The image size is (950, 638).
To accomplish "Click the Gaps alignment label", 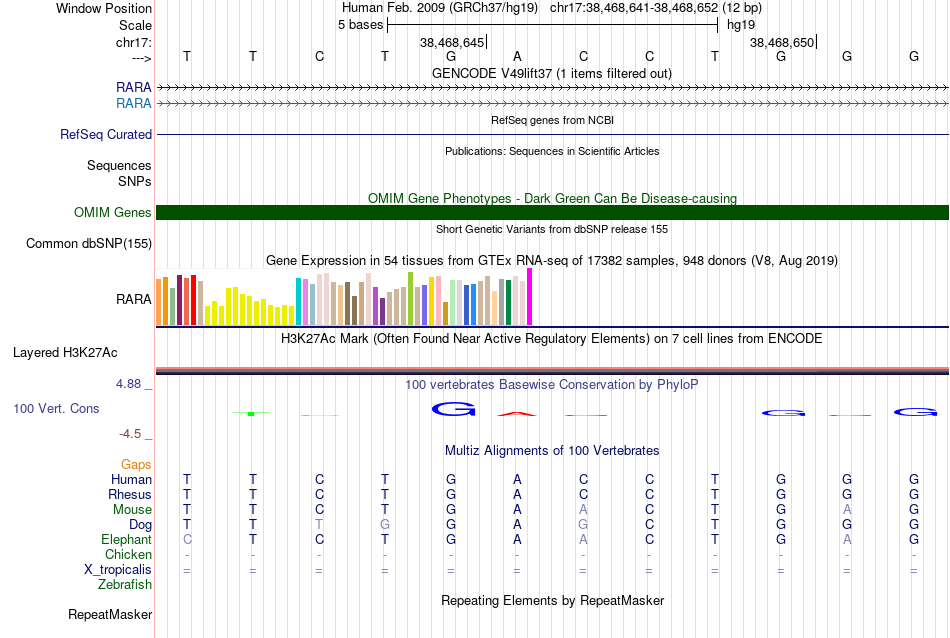I will pos(136,464).
